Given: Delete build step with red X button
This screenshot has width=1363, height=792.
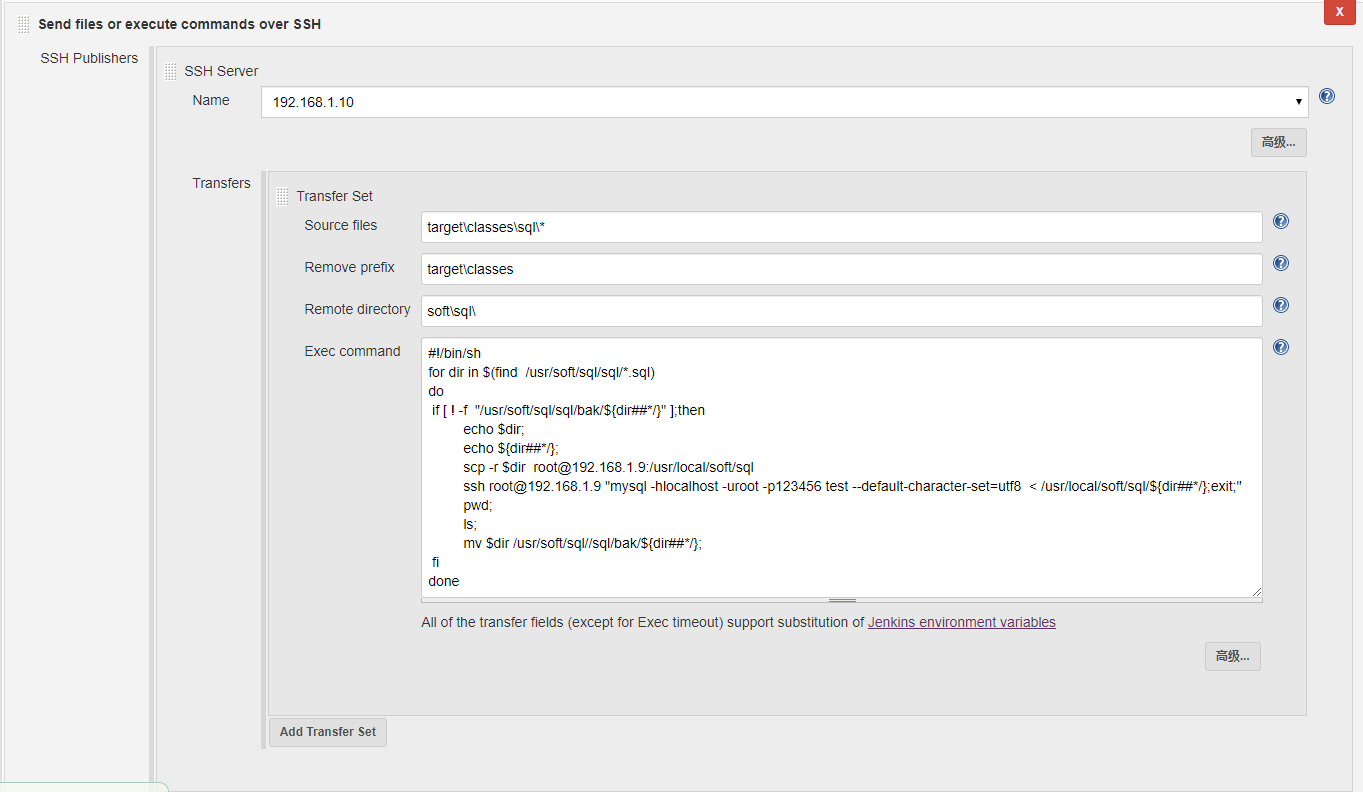Looking at the screenshot, I should pos(1339,11).
